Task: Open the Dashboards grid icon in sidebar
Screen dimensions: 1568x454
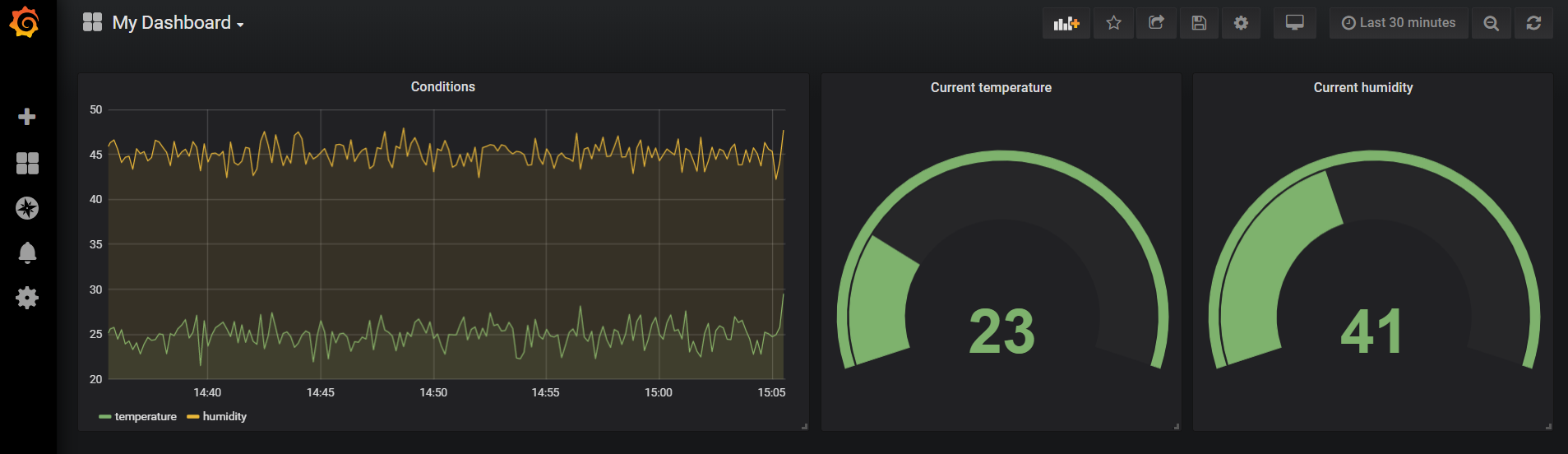Action: click(27, 163)
